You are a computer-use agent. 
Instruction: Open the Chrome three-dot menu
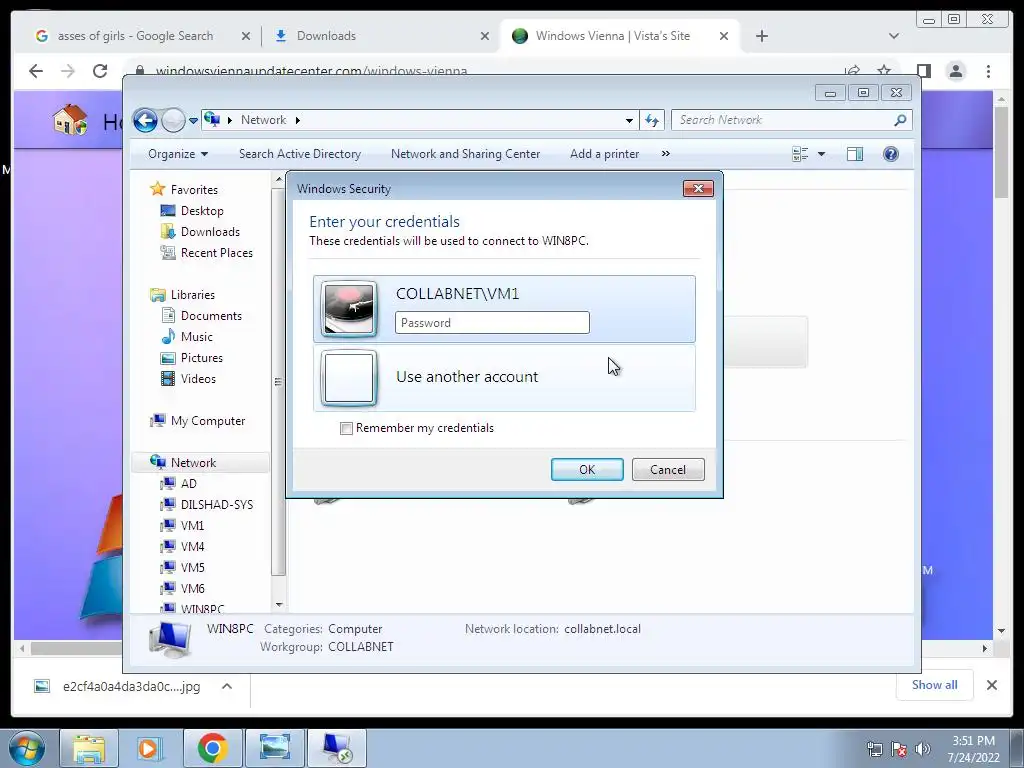pyautogui.click(x=989, y=71)
